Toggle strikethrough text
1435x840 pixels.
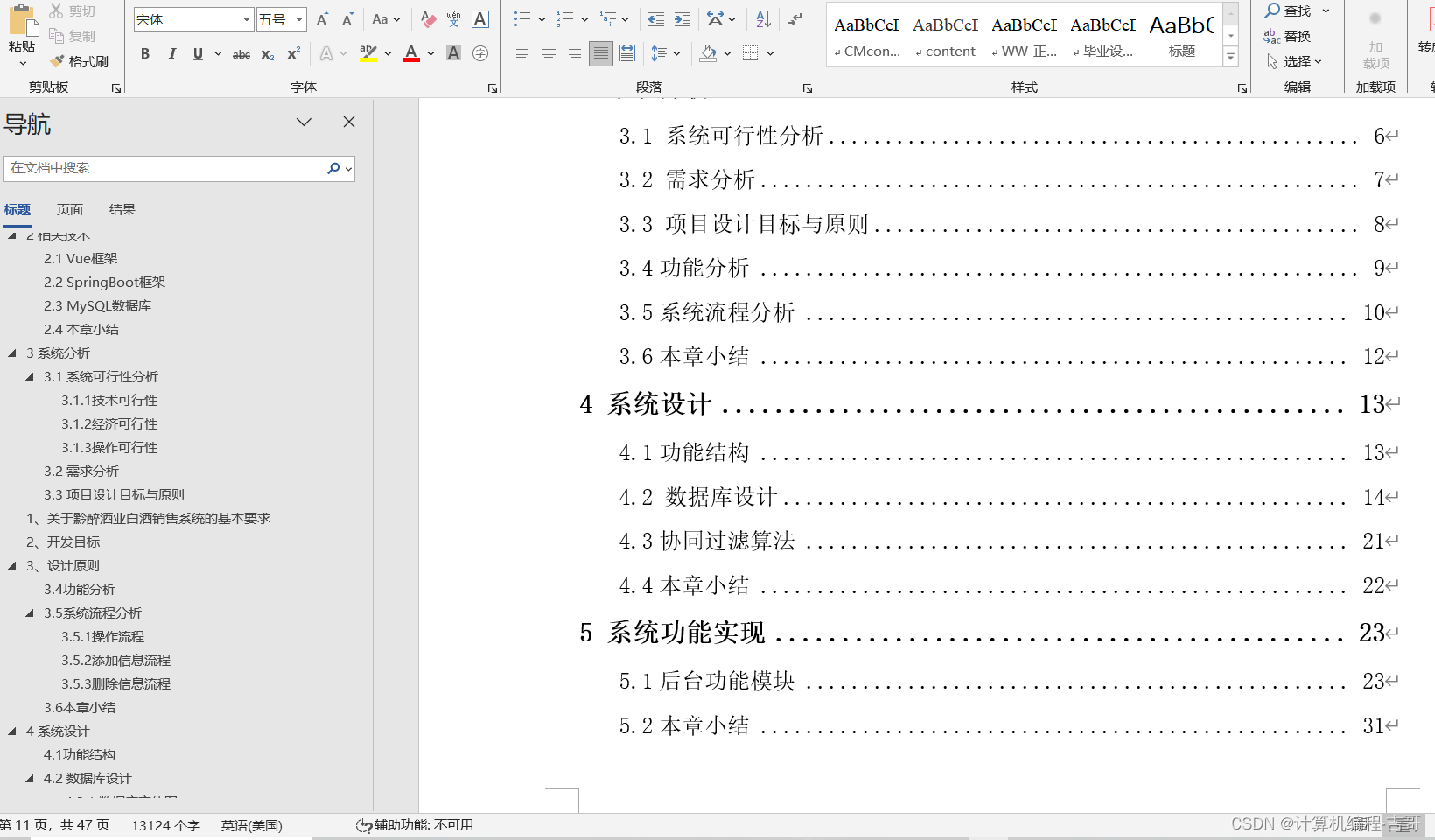click(241, 54)
